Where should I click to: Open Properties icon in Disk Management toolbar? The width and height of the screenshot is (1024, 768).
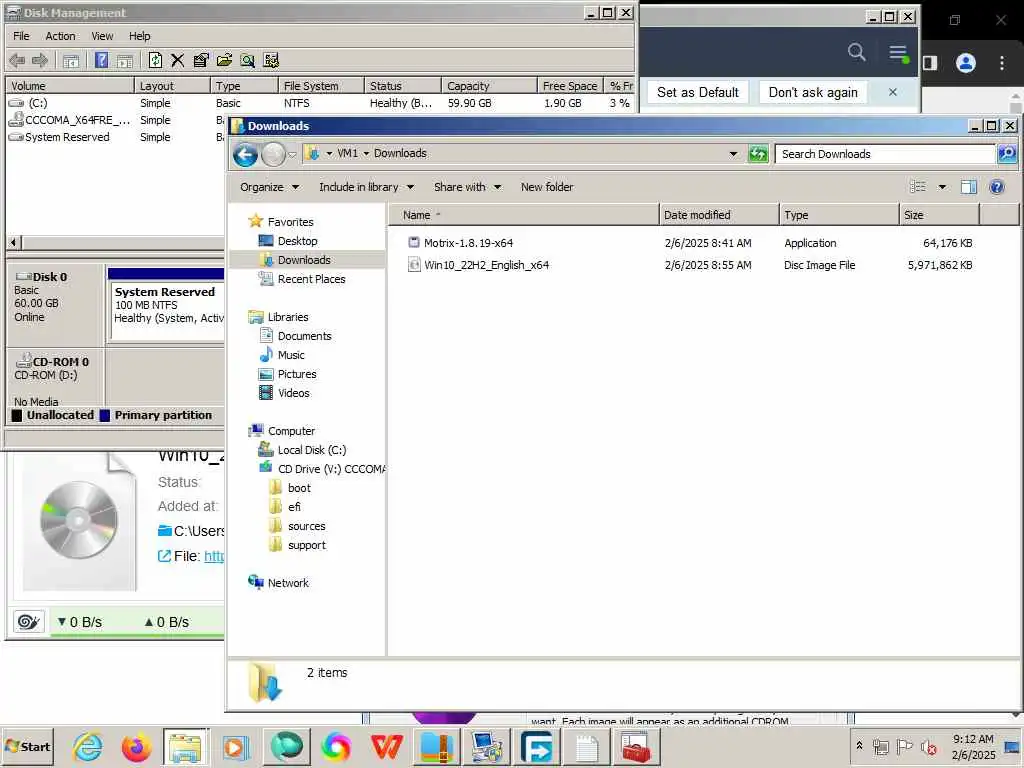tap(201, 60)
